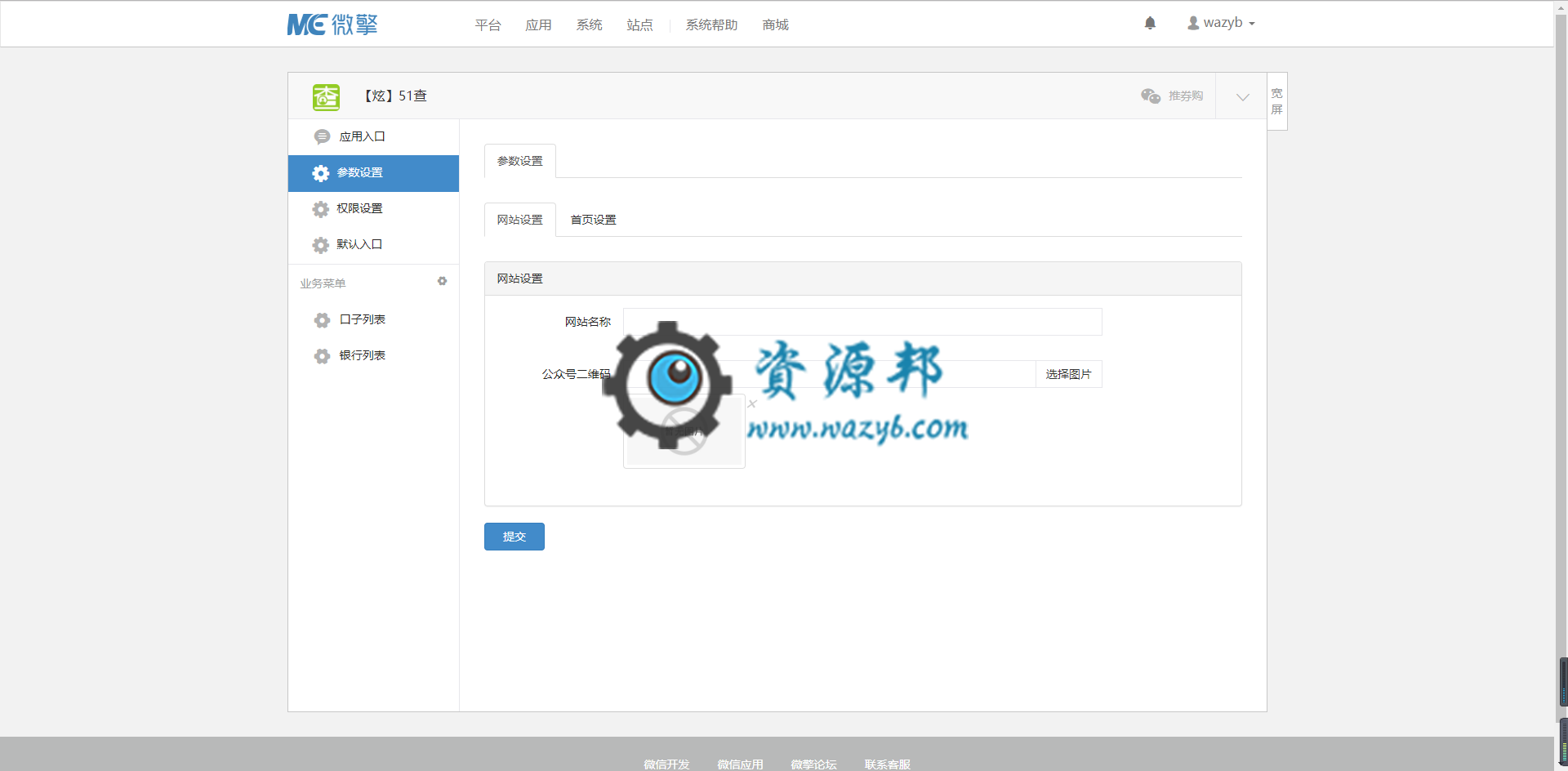Open the 微信开发 footer link

(666, 764)
